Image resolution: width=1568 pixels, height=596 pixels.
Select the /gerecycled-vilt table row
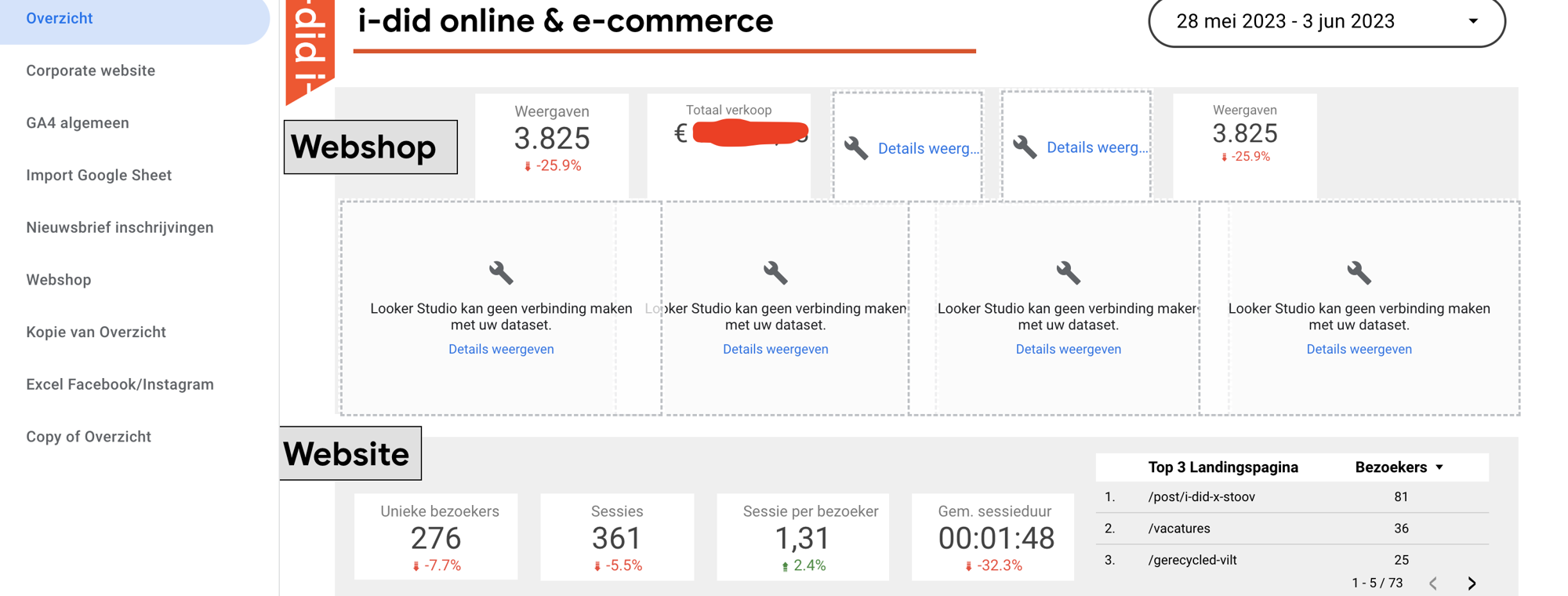pyautogui.click(x=1292, y=560)
